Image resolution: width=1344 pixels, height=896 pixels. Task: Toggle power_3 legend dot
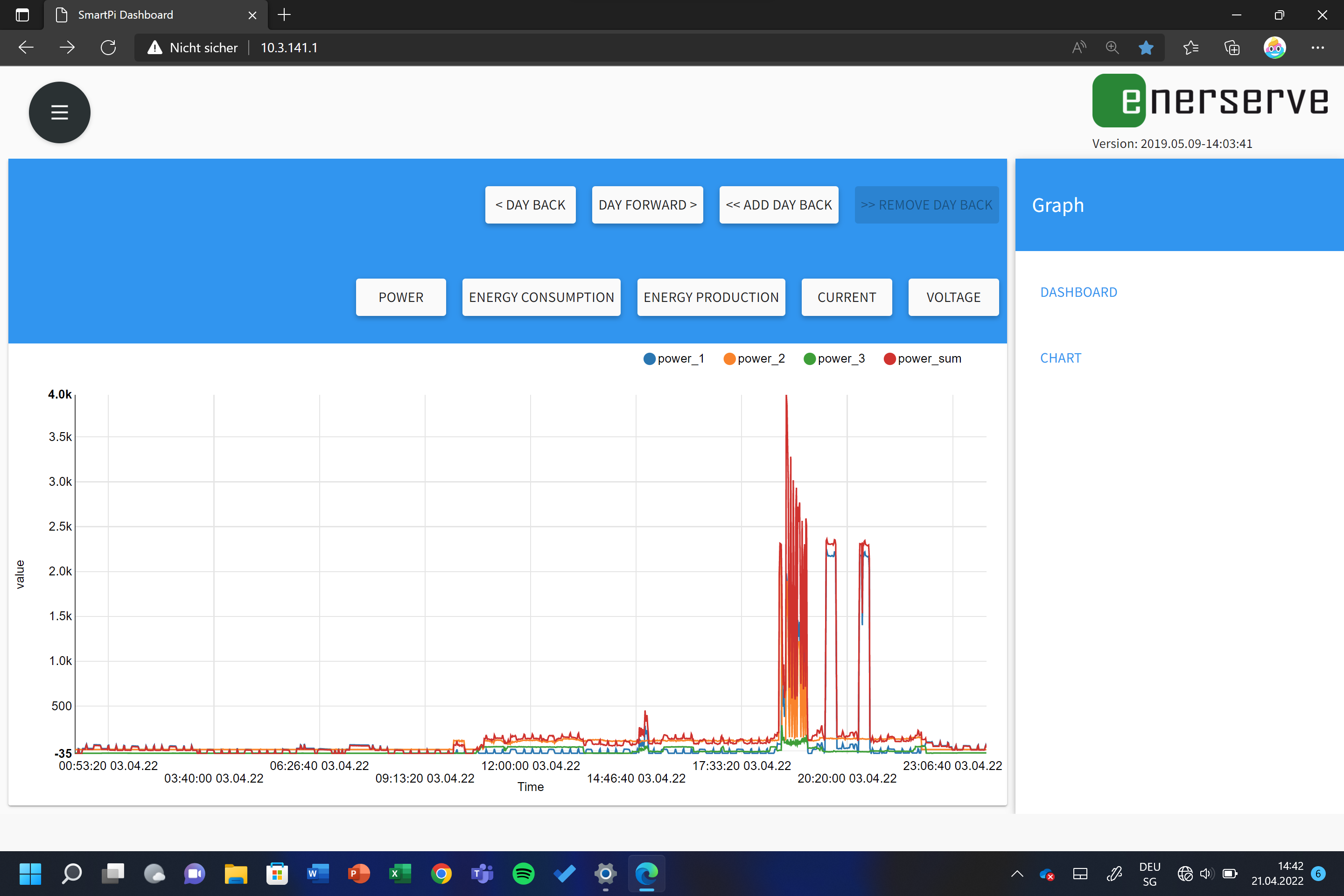tap(809, 359)
